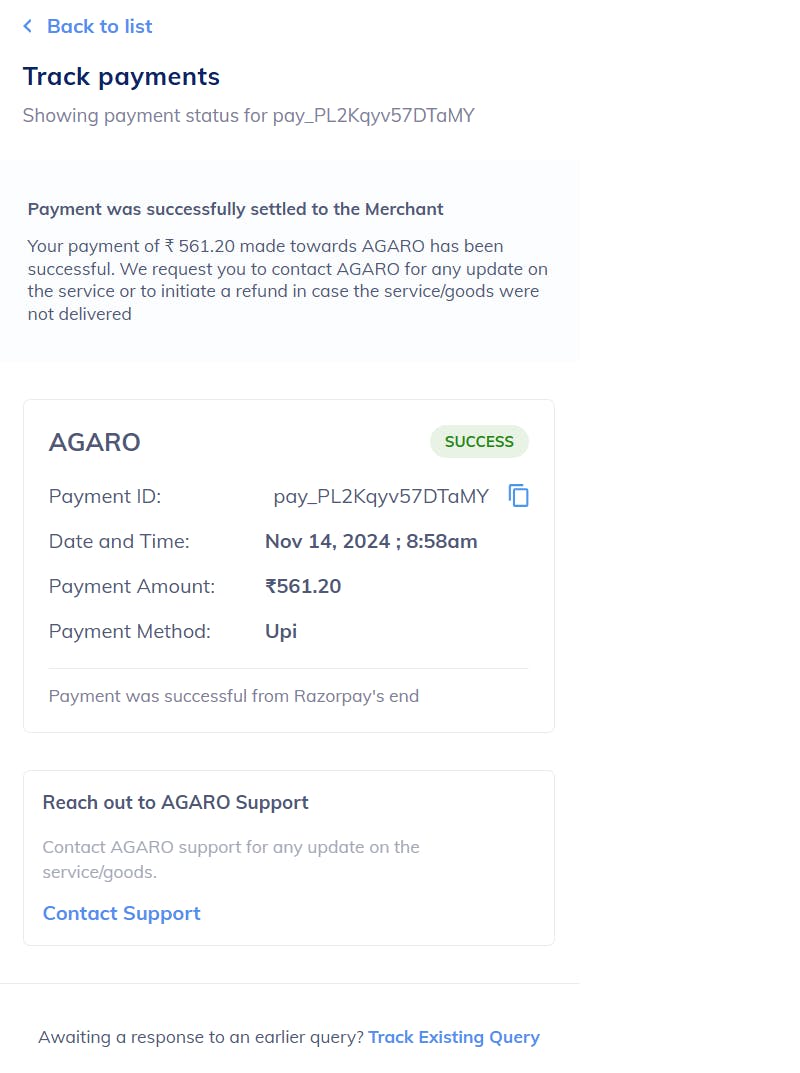Go back via the "Back to list" link

click(x=99, y=26)
